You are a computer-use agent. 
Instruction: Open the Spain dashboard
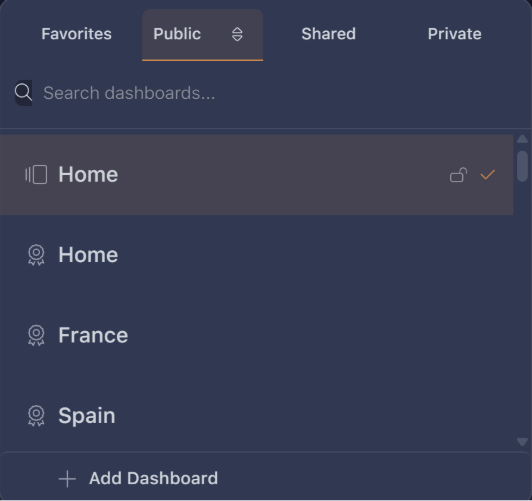[x=256, y=416]
